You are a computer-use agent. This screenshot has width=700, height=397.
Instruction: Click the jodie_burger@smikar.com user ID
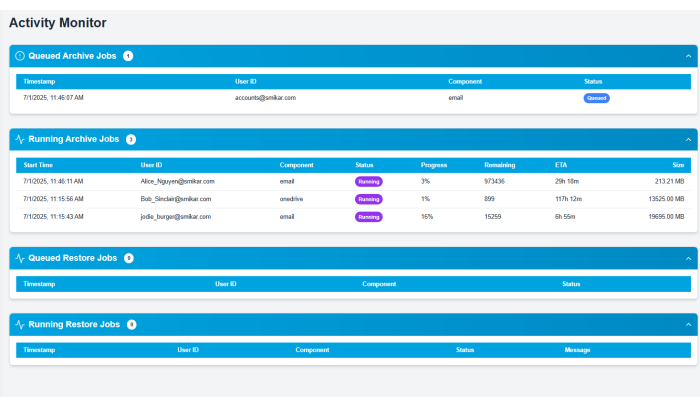click(175, 217)
